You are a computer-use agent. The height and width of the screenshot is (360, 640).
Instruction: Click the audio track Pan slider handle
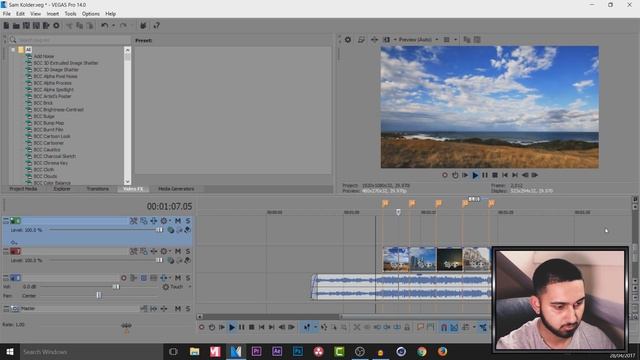[x=98, y=295]
